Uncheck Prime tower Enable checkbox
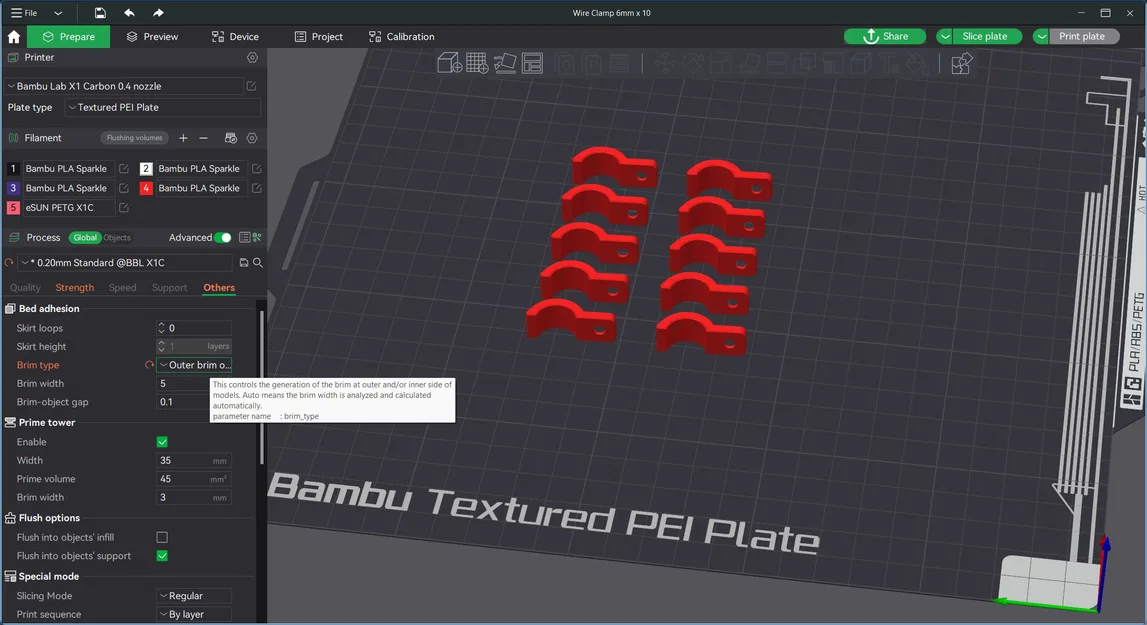 pos(162,442)
